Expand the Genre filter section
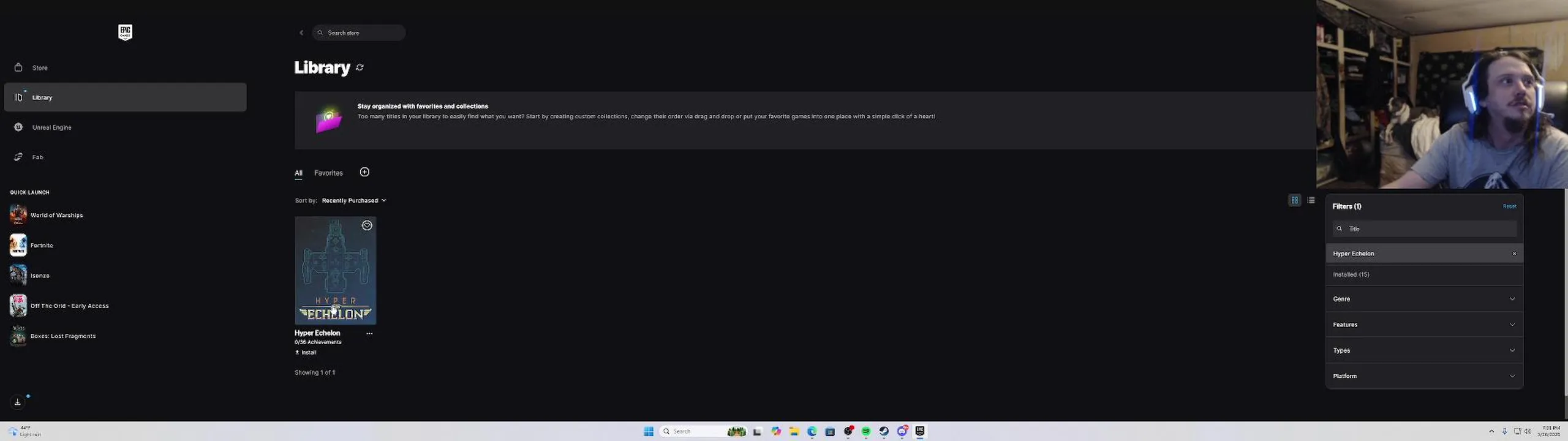The height and width of the screenshot is (441, 1568). click(x=1424, y=300)
